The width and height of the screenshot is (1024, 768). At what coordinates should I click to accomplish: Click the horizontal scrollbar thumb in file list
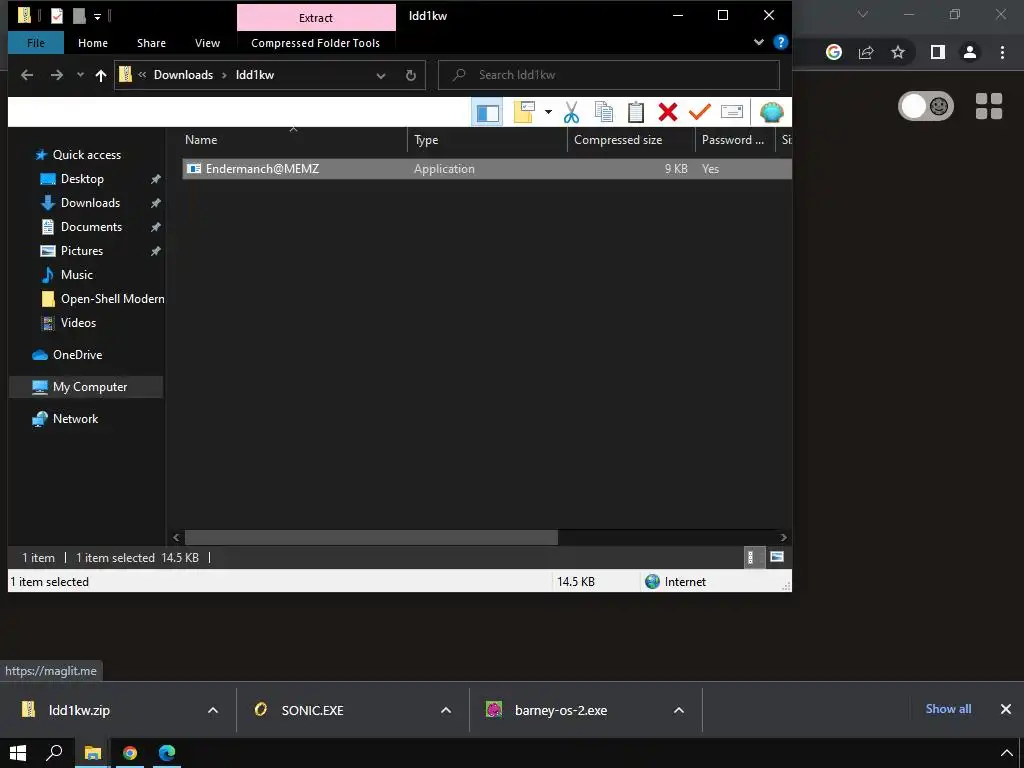coord(372,537)
